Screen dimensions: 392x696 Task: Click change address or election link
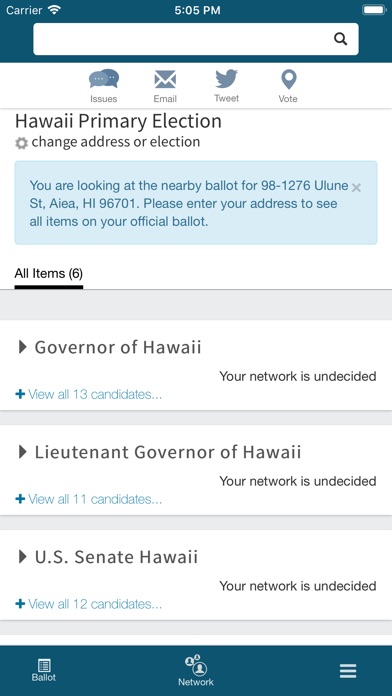(x=116, y=142)
